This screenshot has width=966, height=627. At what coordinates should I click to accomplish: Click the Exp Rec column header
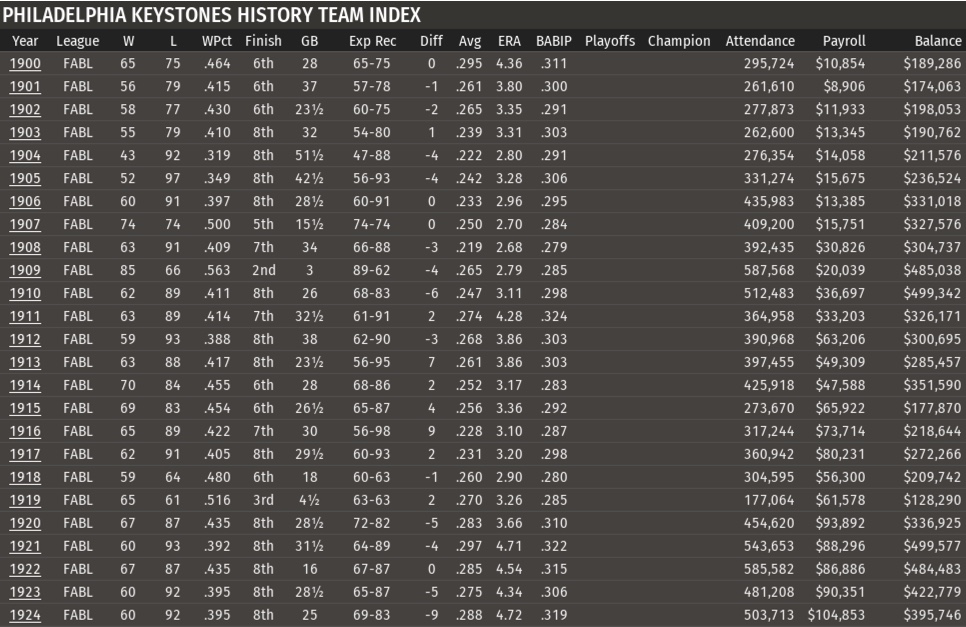click(373, 41)
